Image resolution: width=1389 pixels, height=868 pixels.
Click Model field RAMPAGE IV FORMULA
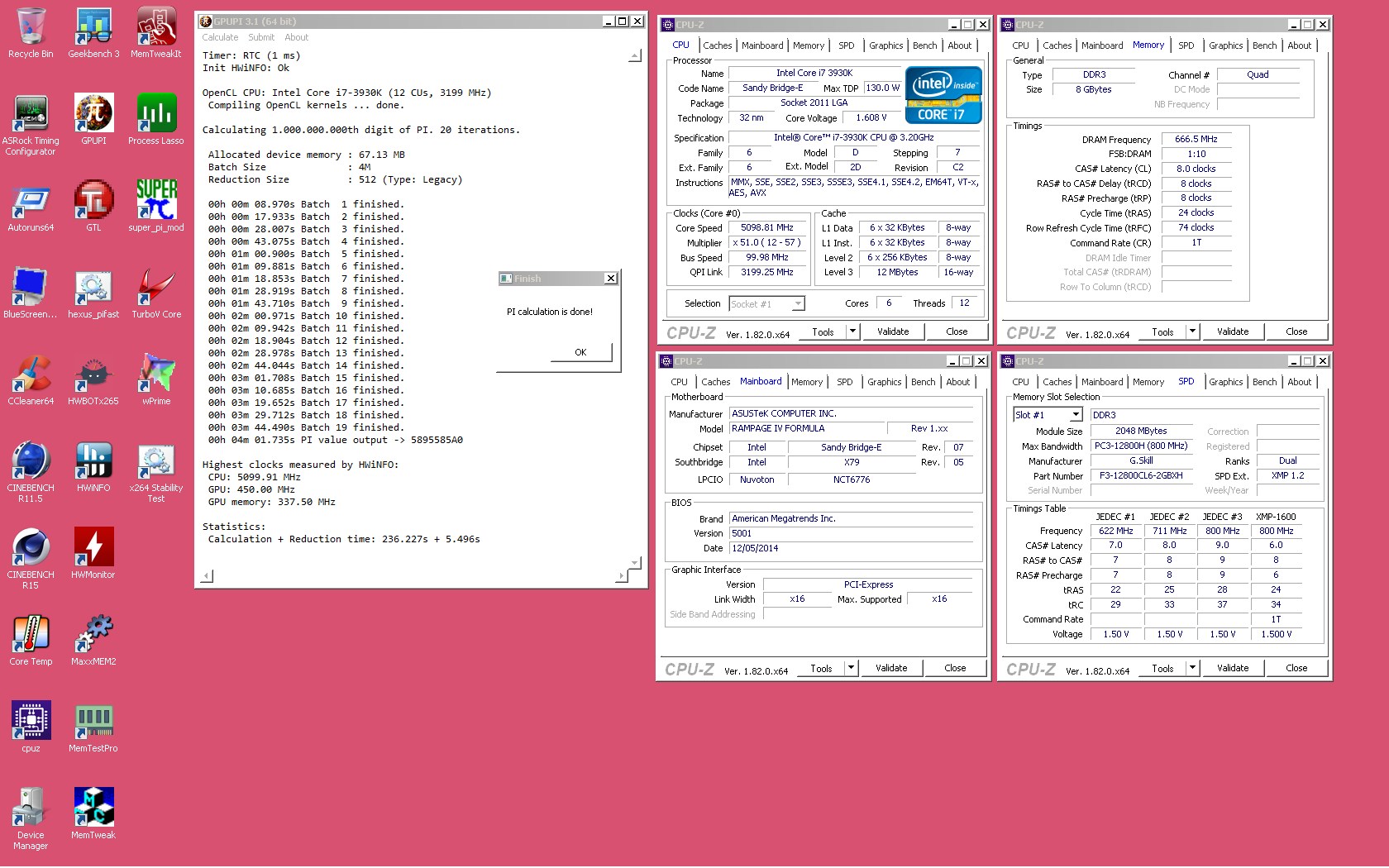pos(807,428)
